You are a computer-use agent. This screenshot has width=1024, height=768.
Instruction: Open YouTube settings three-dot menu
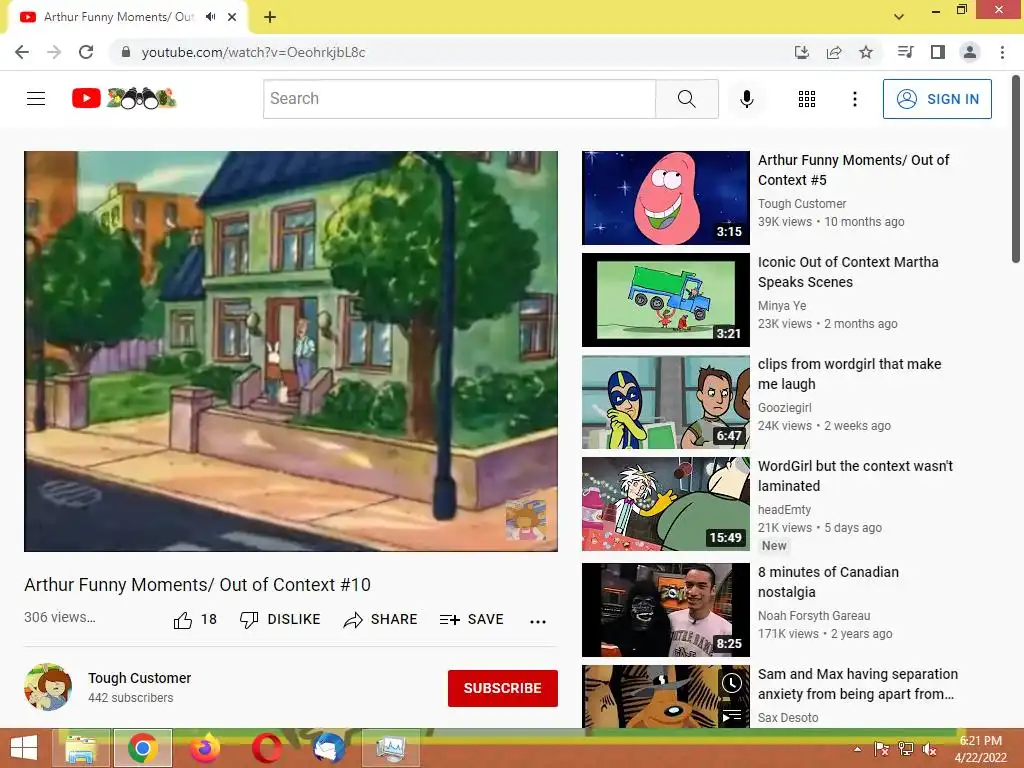[x=854, y=99]
